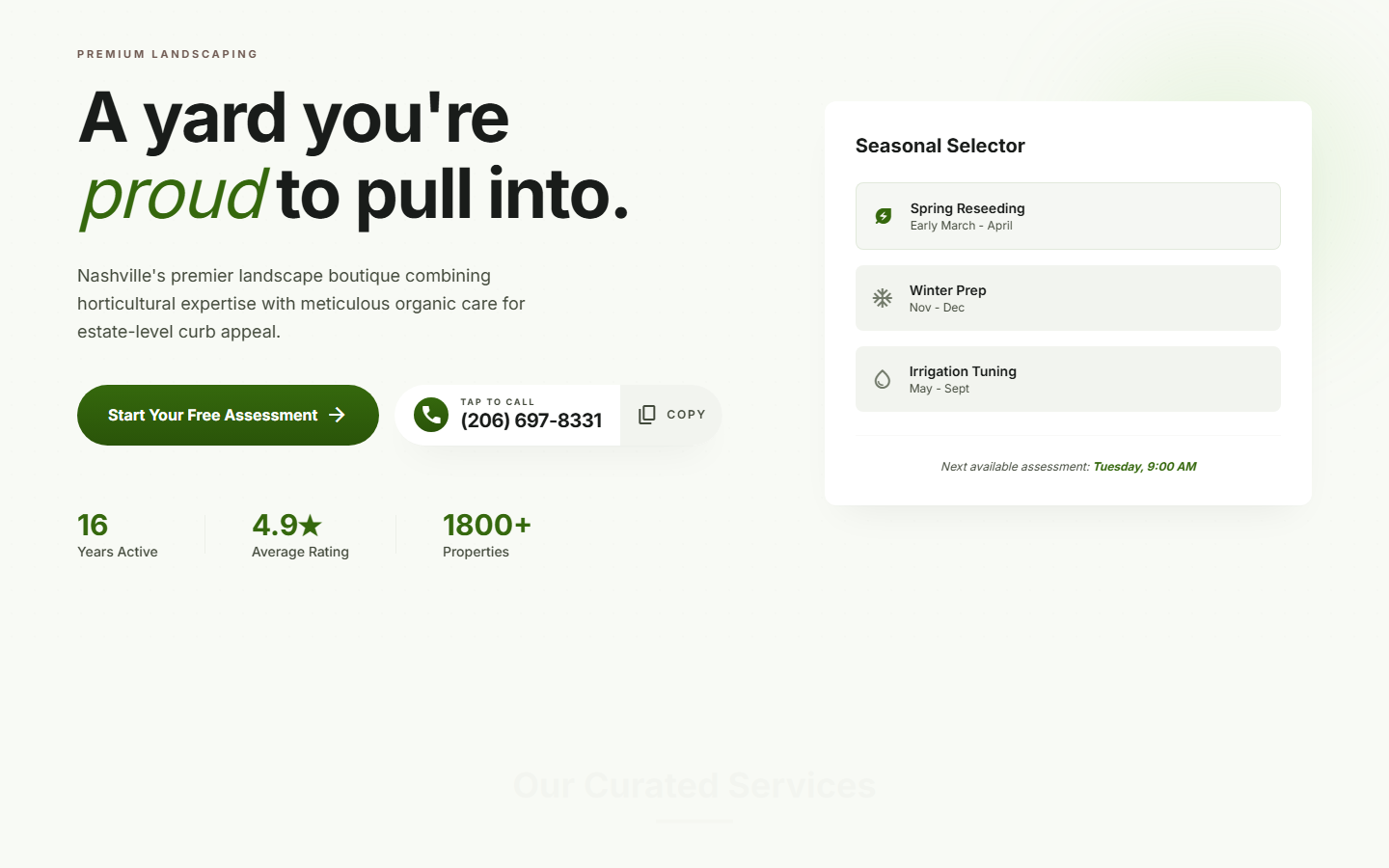This screenshot has width=1389, height=868.
Task: Choose the Winter Prep season option
Action: coord(1068,298)
